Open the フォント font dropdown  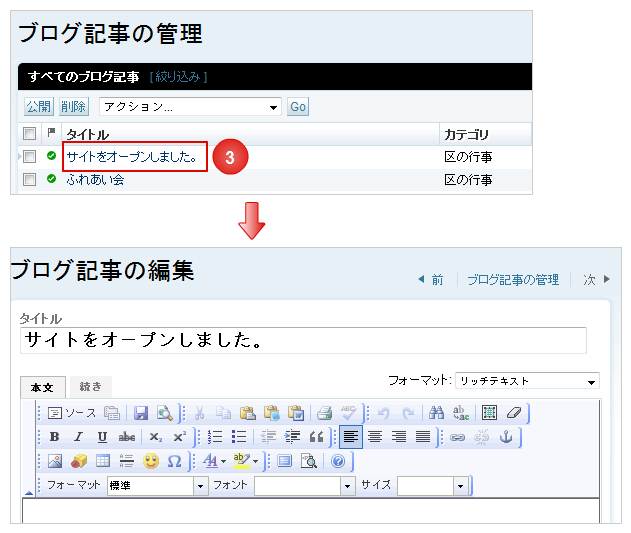305,486
